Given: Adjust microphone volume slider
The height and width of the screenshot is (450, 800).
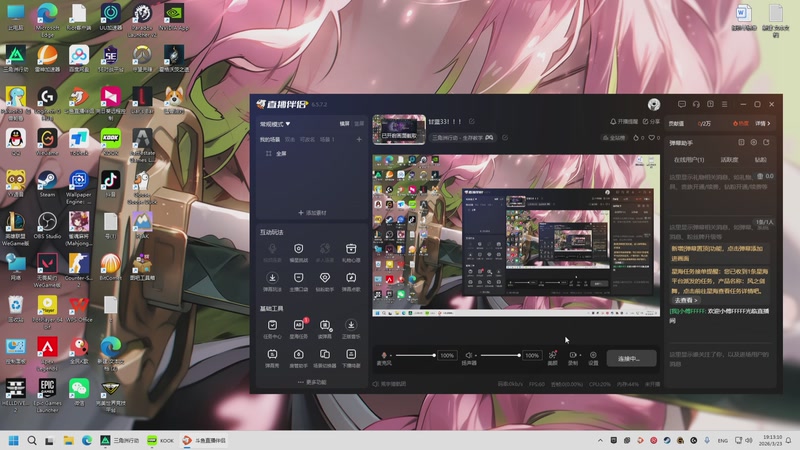Looking at the screenshot, I should pyautogui.click(x=415, y=355).
